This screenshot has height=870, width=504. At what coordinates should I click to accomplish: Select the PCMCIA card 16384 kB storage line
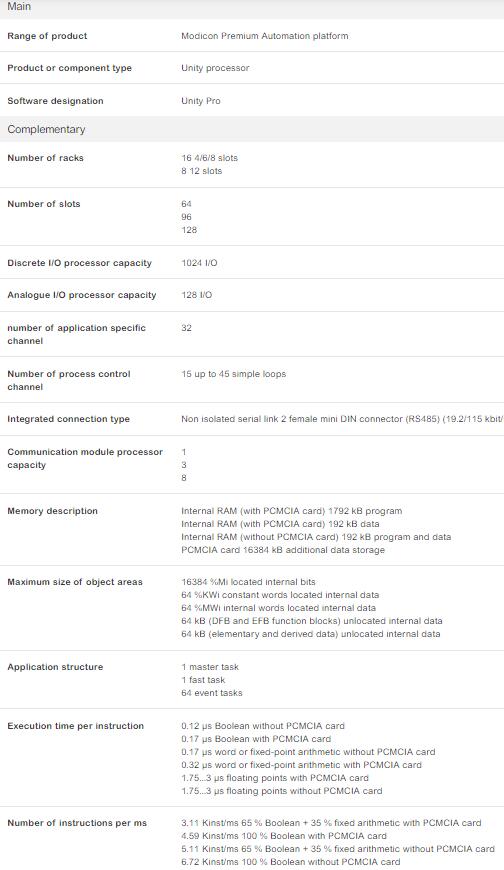[283, 550]
